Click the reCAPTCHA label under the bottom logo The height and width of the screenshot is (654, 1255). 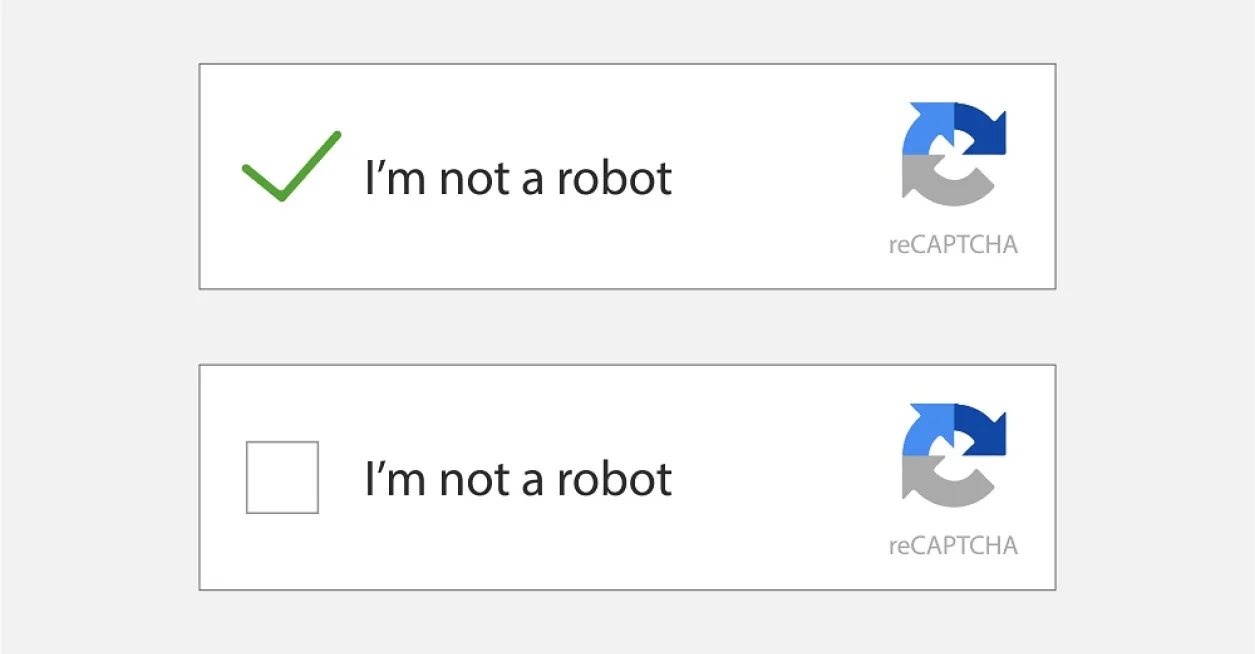(x=952, y=546)
